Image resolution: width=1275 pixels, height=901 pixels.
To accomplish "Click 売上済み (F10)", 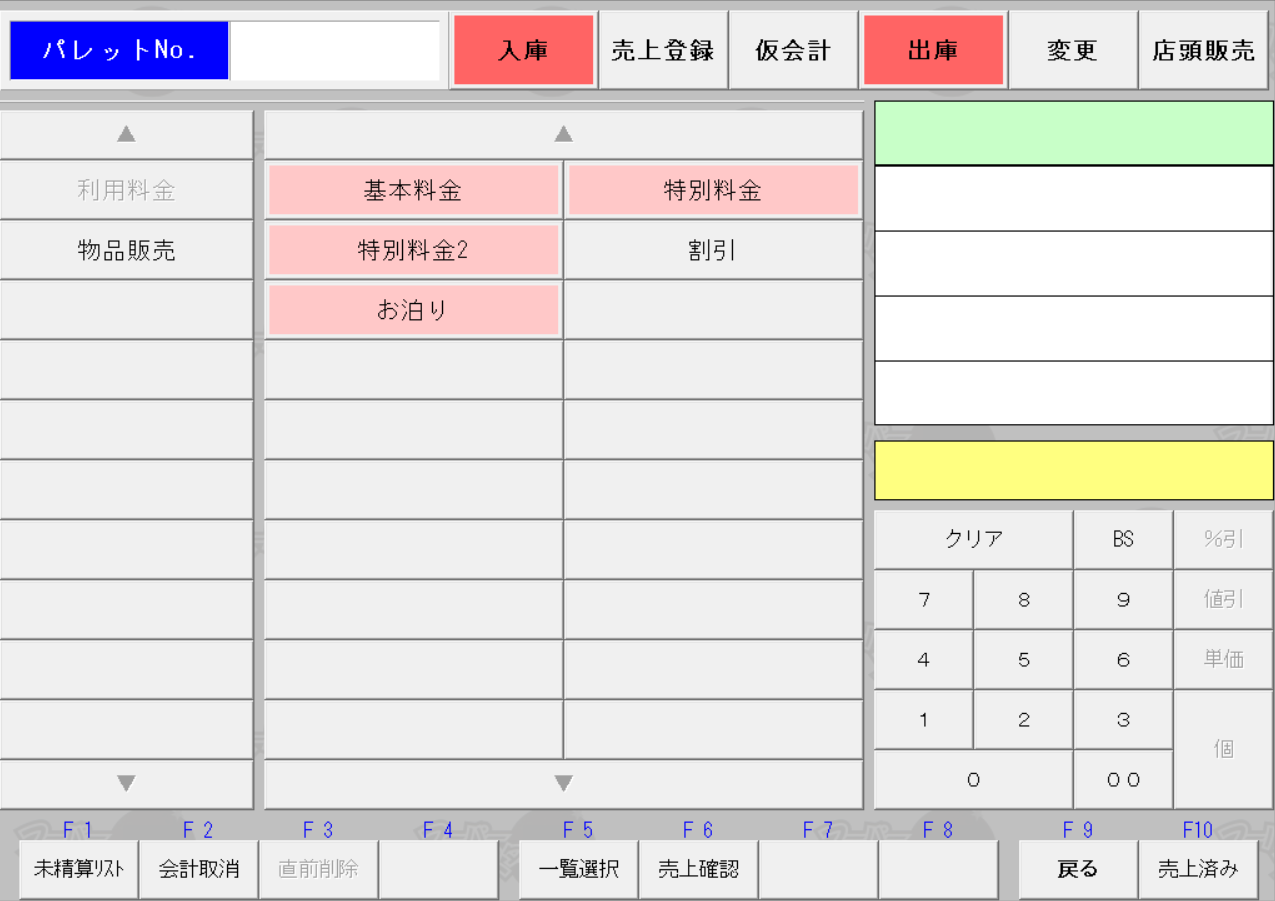I will (x=1198, y=869).
